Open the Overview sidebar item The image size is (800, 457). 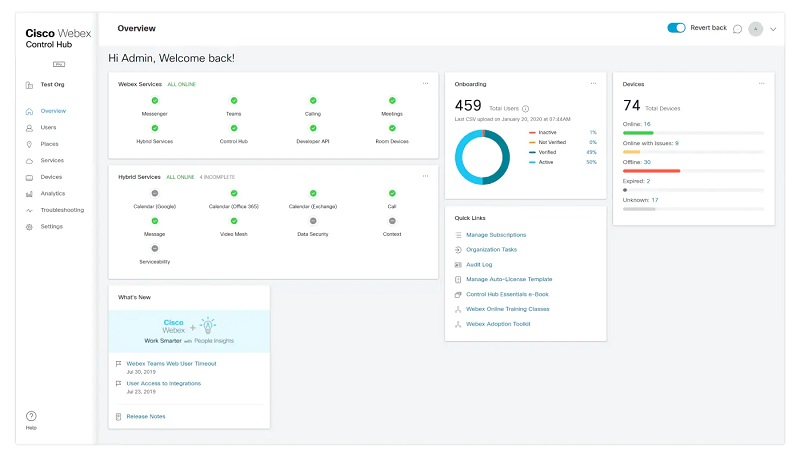click(x=53, y=111)
